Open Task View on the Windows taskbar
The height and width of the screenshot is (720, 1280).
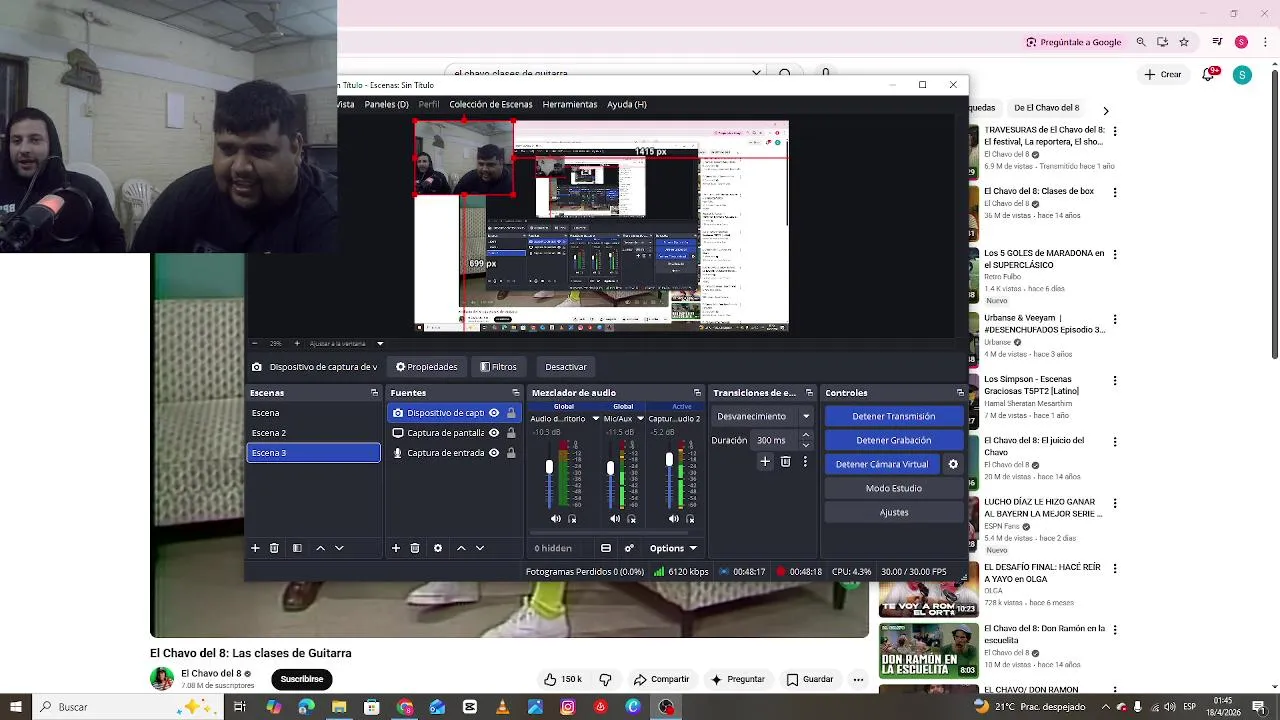tap(240, 707)
